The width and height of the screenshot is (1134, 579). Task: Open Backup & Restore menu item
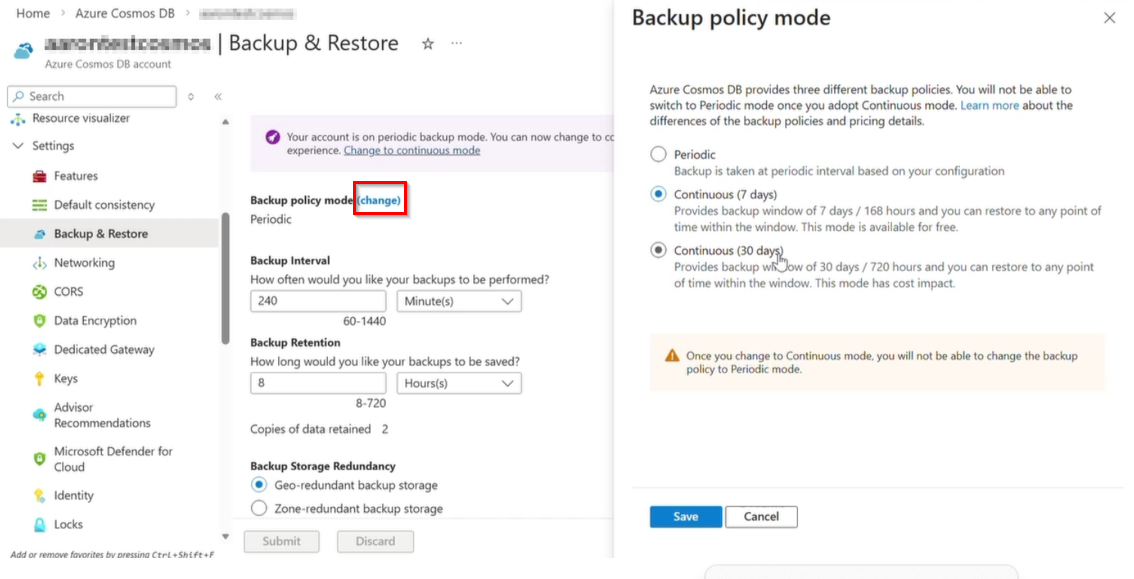tap(100, 234)
